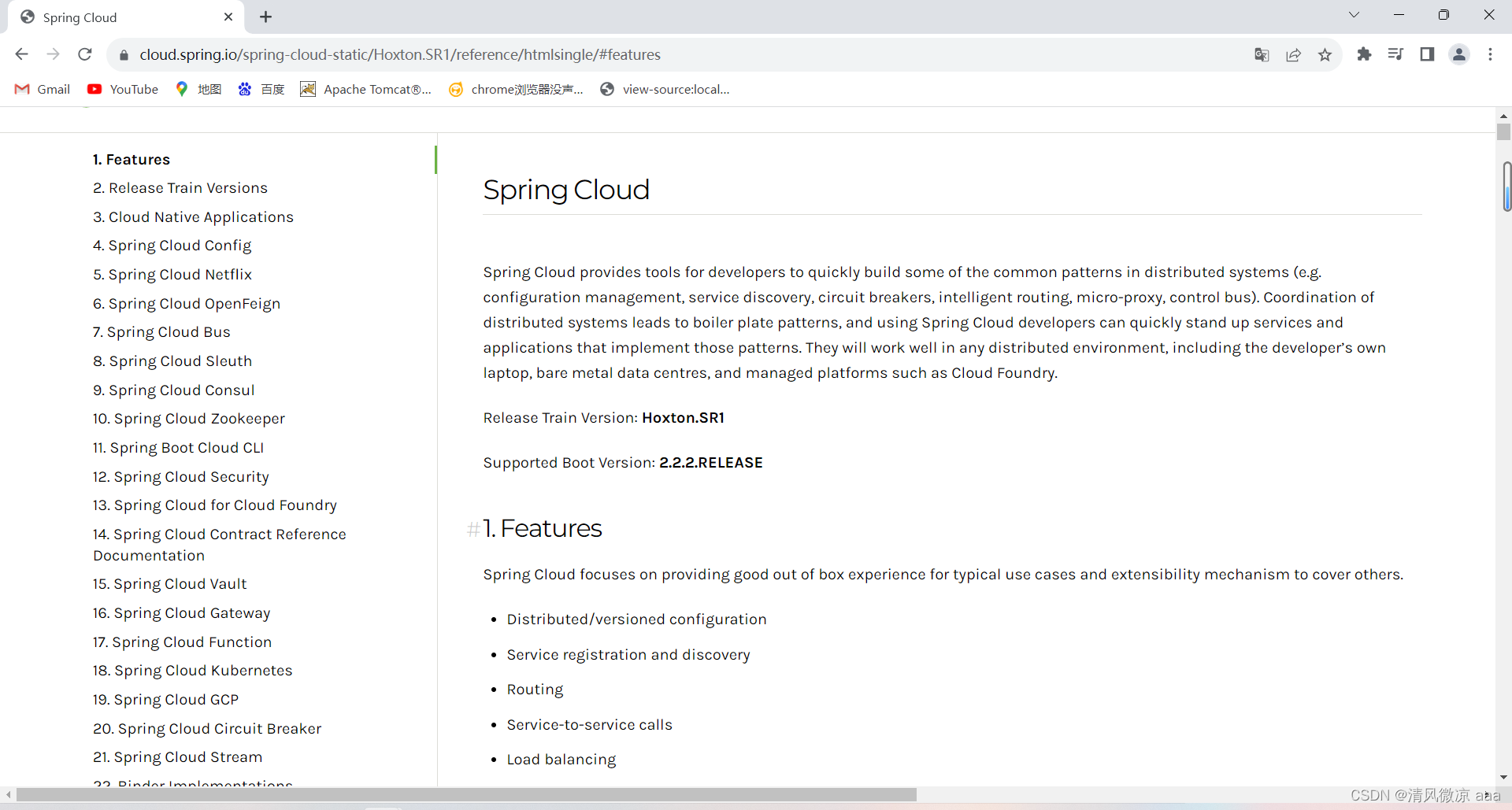The width and height of the screenshot is (1512, 810).
Task: Open the Google Translate page icon
Action: pos(1262,54)
